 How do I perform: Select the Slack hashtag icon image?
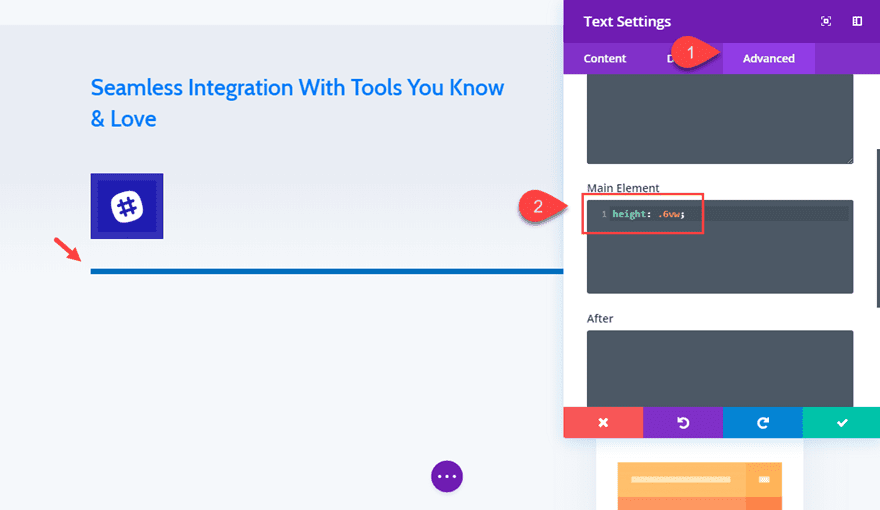click(127, 206)
